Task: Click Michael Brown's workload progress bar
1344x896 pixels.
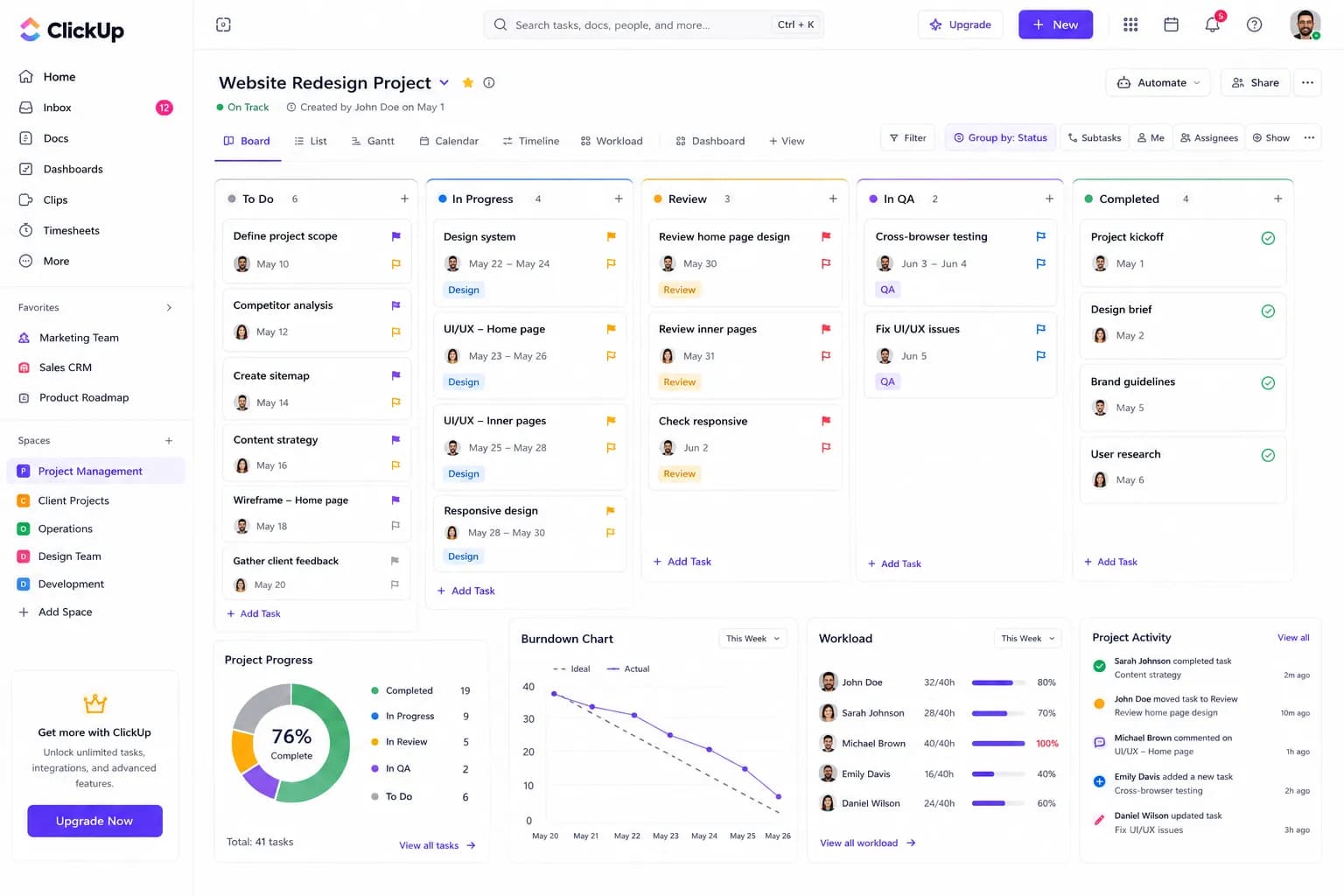Action: pos(998,744)
